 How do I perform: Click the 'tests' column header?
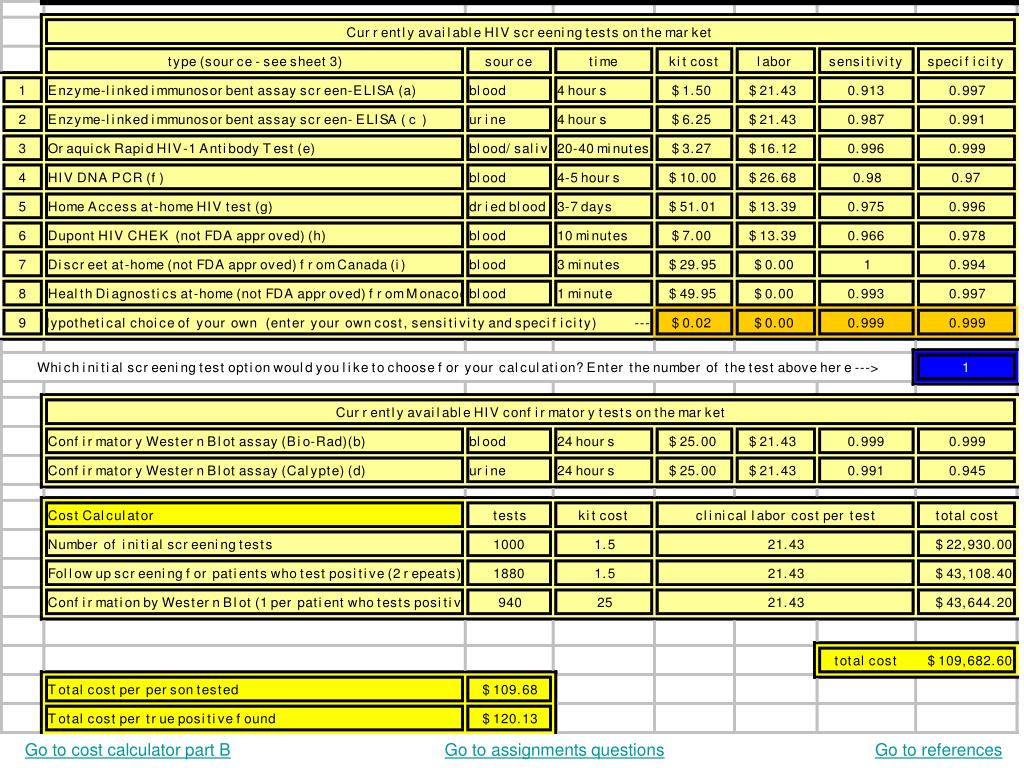click(509, 515)
